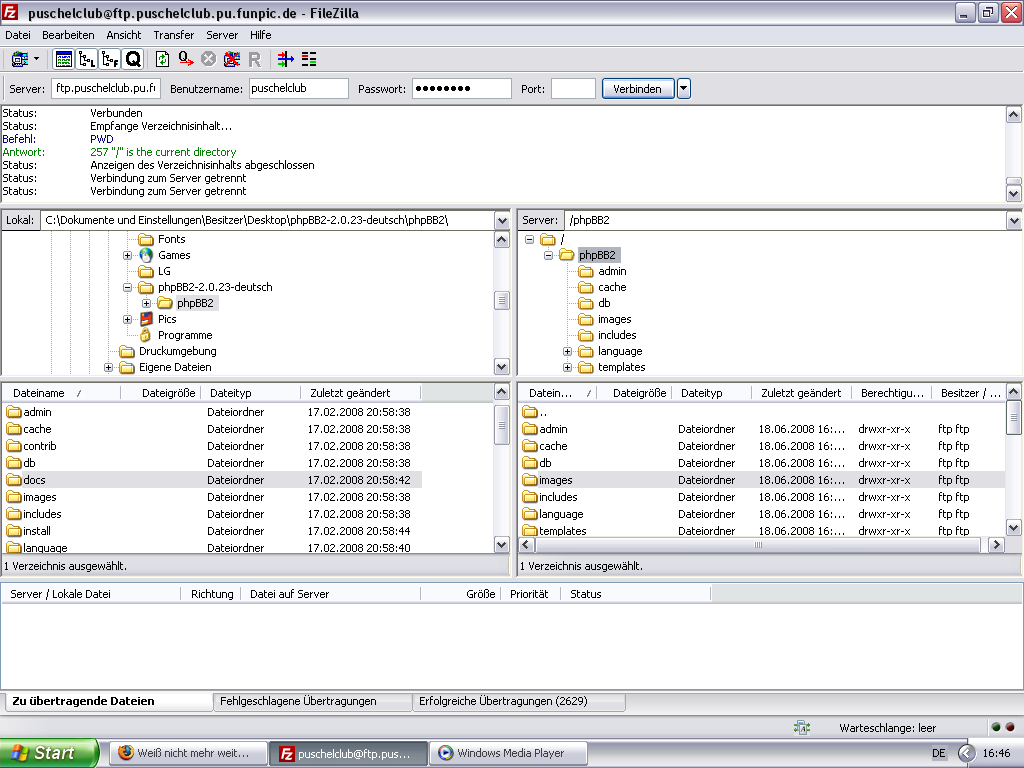Expand the local phpBB2 tree node
This screenshot has width=1024, height=768.
click(x=146, y=303)
